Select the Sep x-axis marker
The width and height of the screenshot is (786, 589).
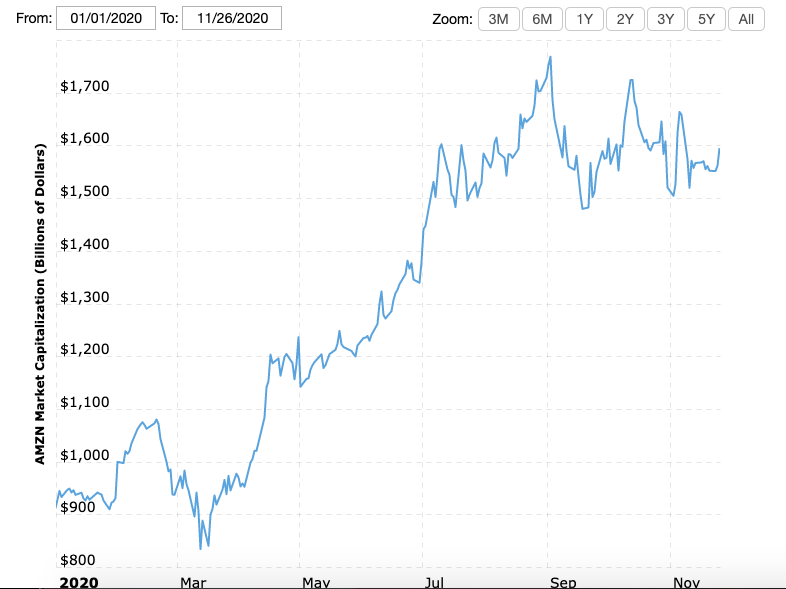click(562, 582)
